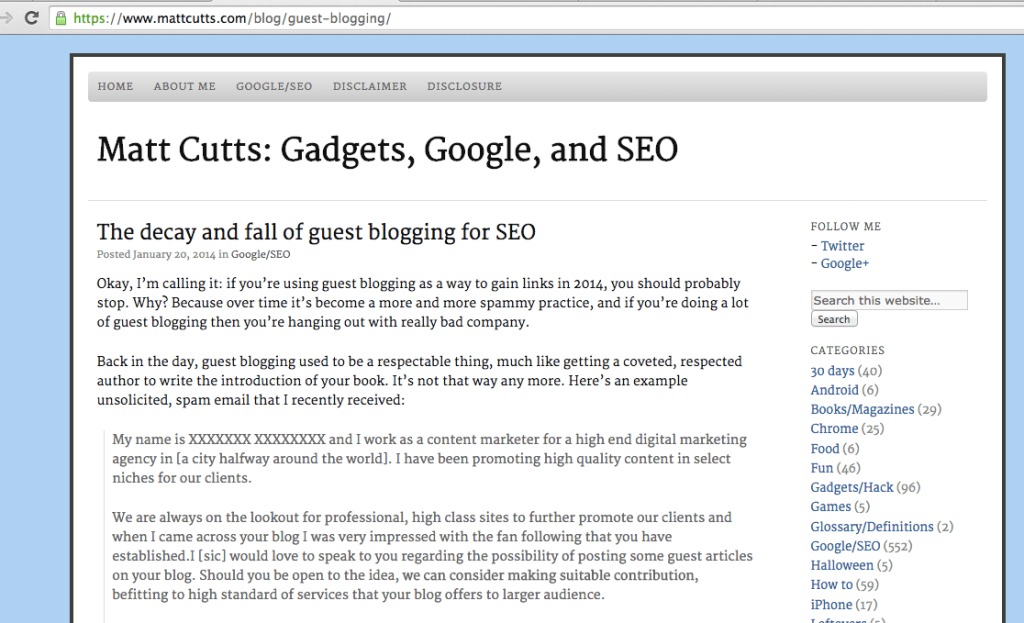Open the Games category
Image resolution: width=1024 pixels, height=623 pixels.
[x=831, y=507]
